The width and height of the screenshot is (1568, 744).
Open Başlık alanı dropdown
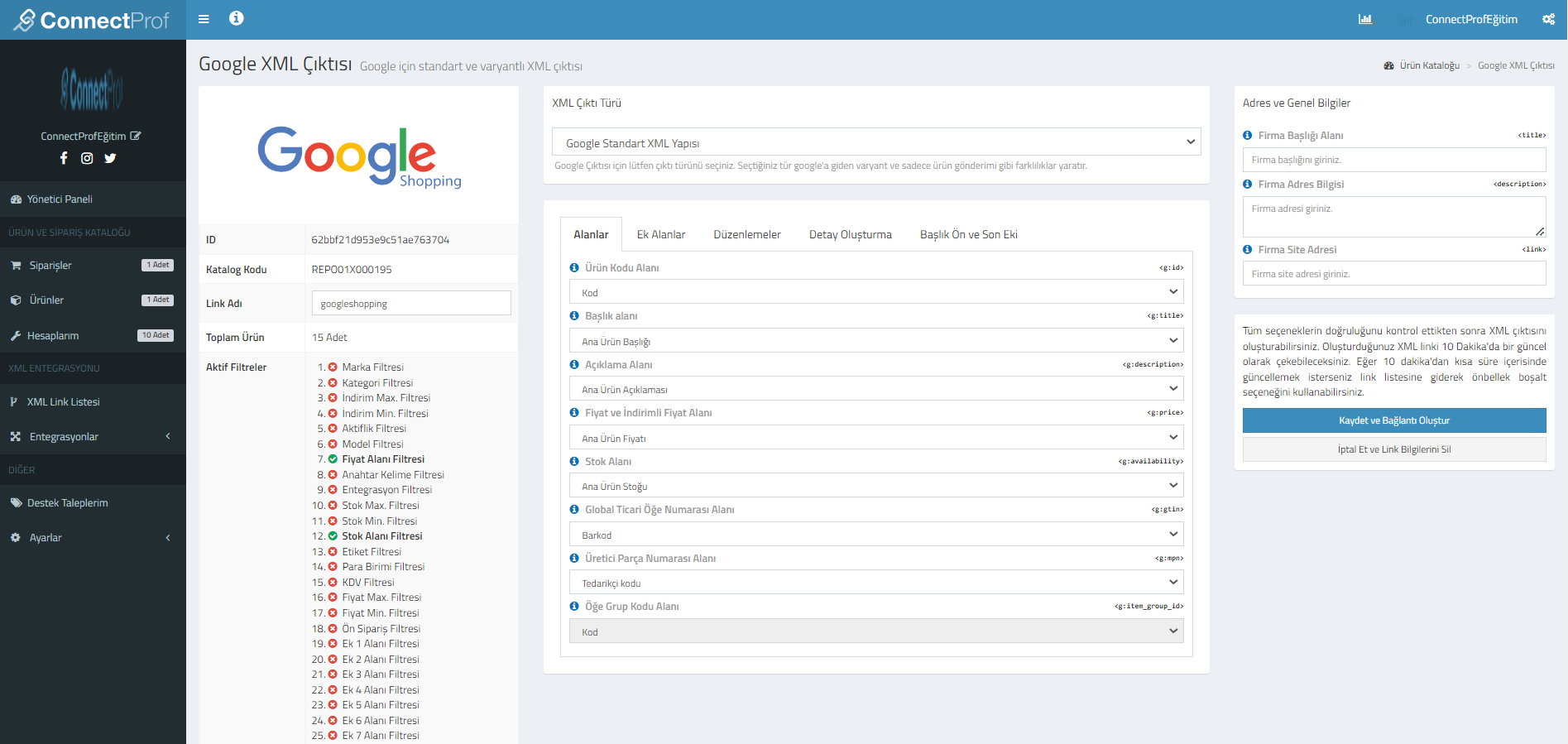pos(876,341)
